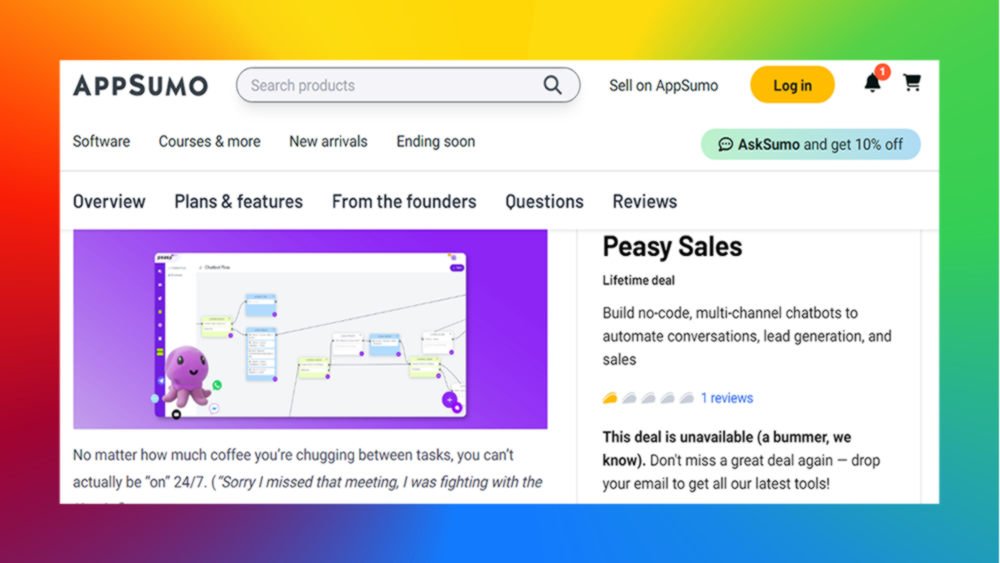Click the first taco rating icon
The width and height of the screenshot is (1000, 563).
coord(610,398)
